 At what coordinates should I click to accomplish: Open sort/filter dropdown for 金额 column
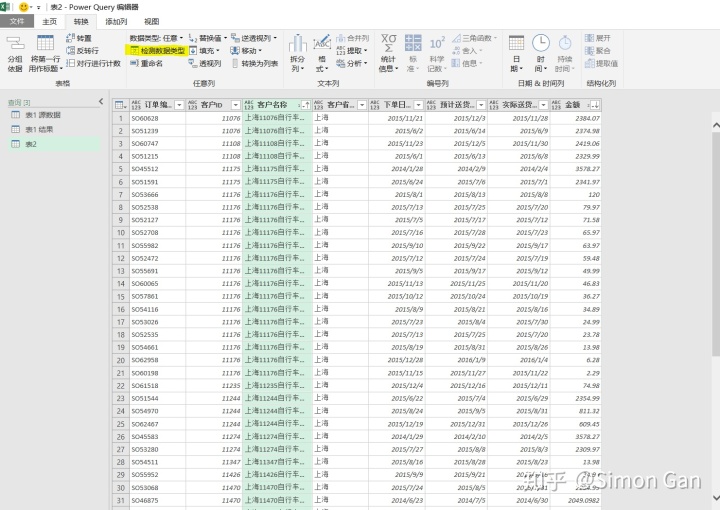pyautogui.click(x=595, y=105)
